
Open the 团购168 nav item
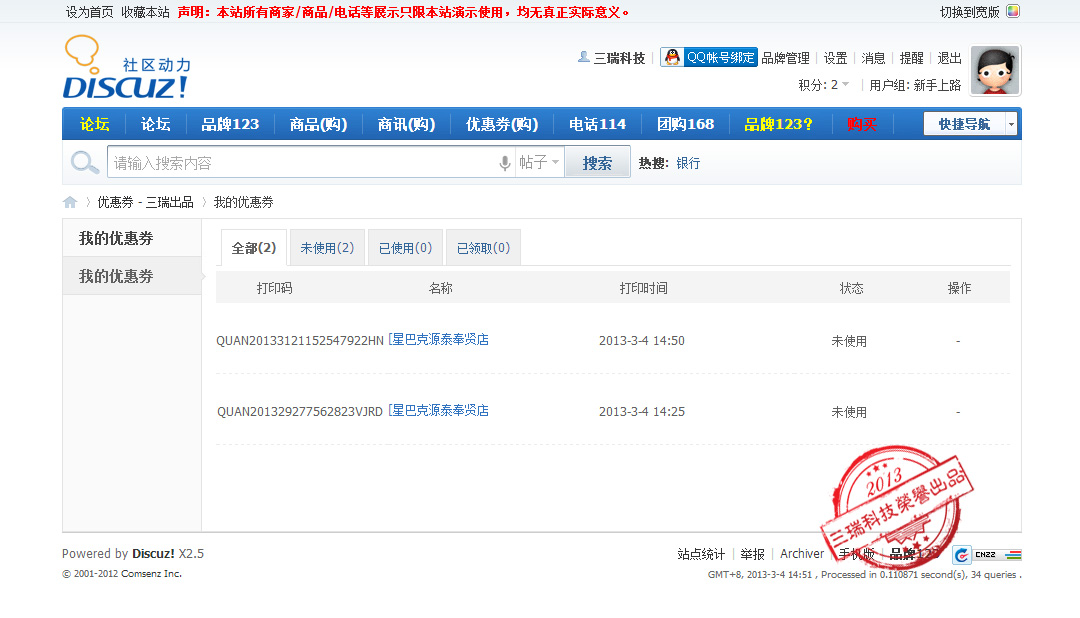pyautogui.click(x=685, y=124)
